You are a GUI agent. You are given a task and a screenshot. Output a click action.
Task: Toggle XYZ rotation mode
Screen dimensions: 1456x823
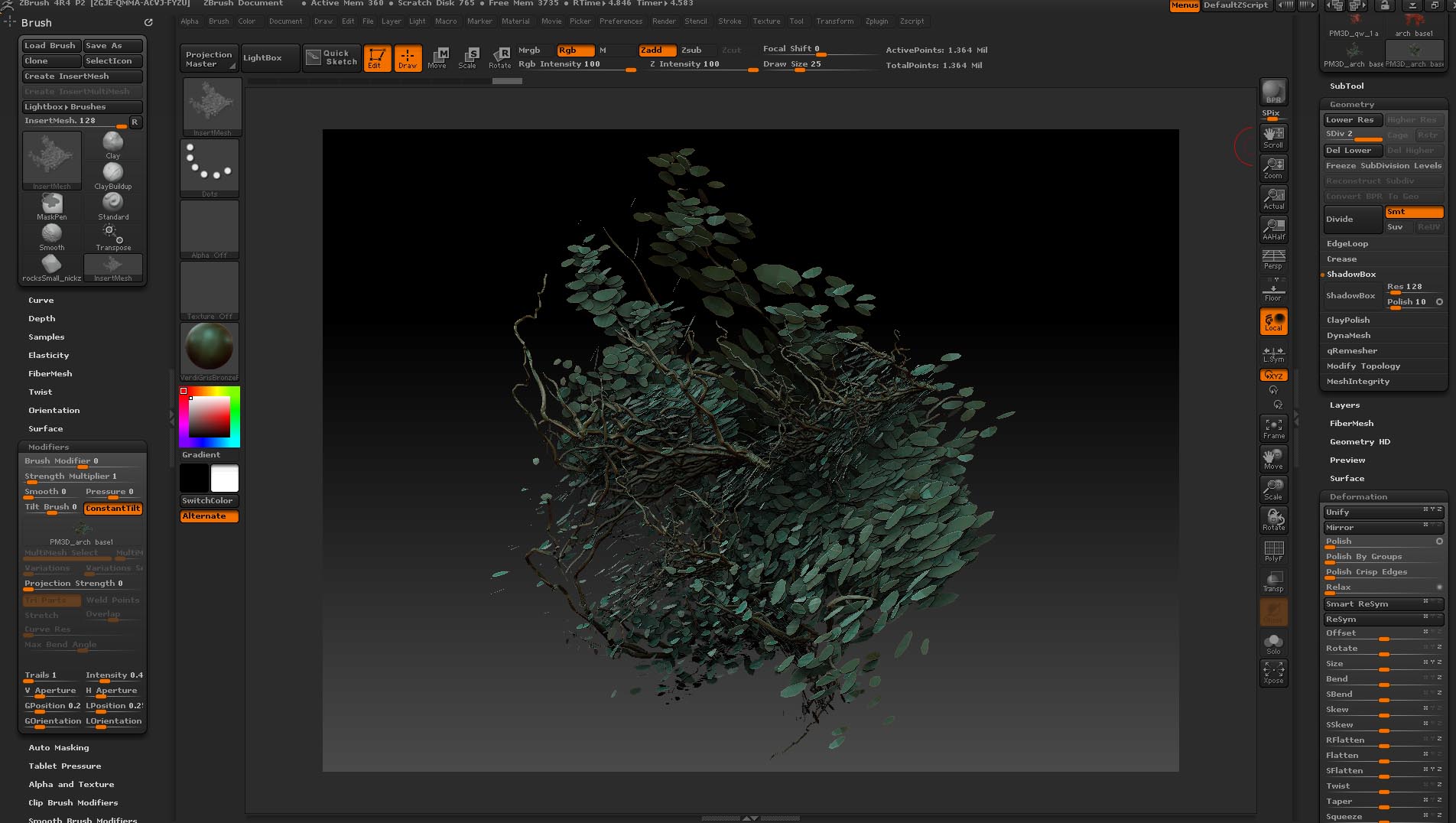pyautogui.click(x=1273, y=376)
